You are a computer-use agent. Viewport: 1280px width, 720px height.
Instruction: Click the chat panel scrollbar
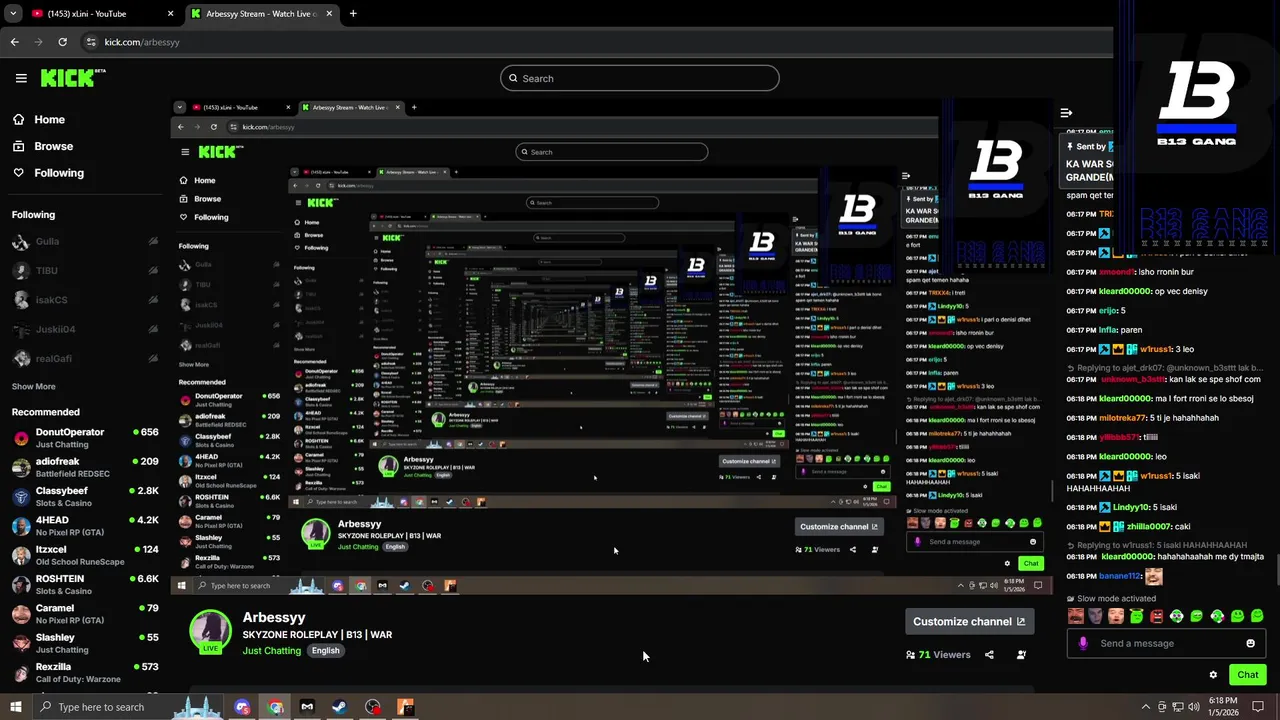click(1276, 570)
